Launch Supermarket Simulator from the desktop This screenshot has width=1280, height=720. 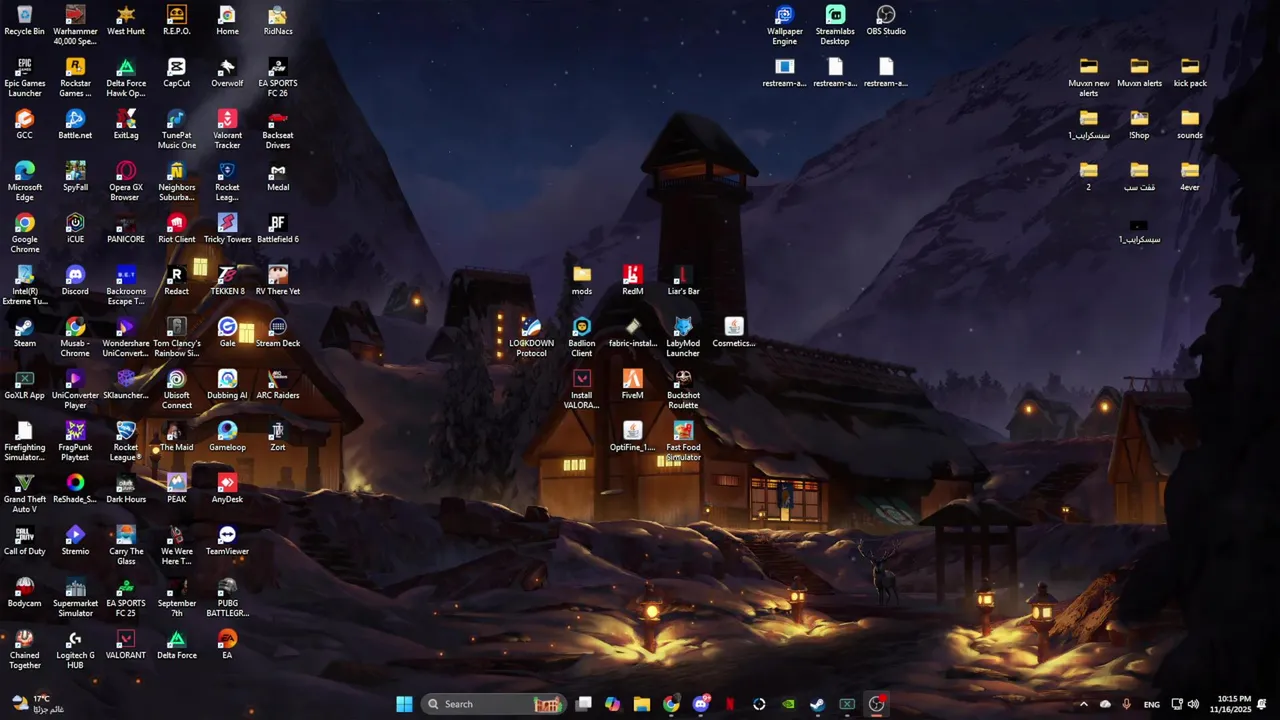click(x=75, y=598)
